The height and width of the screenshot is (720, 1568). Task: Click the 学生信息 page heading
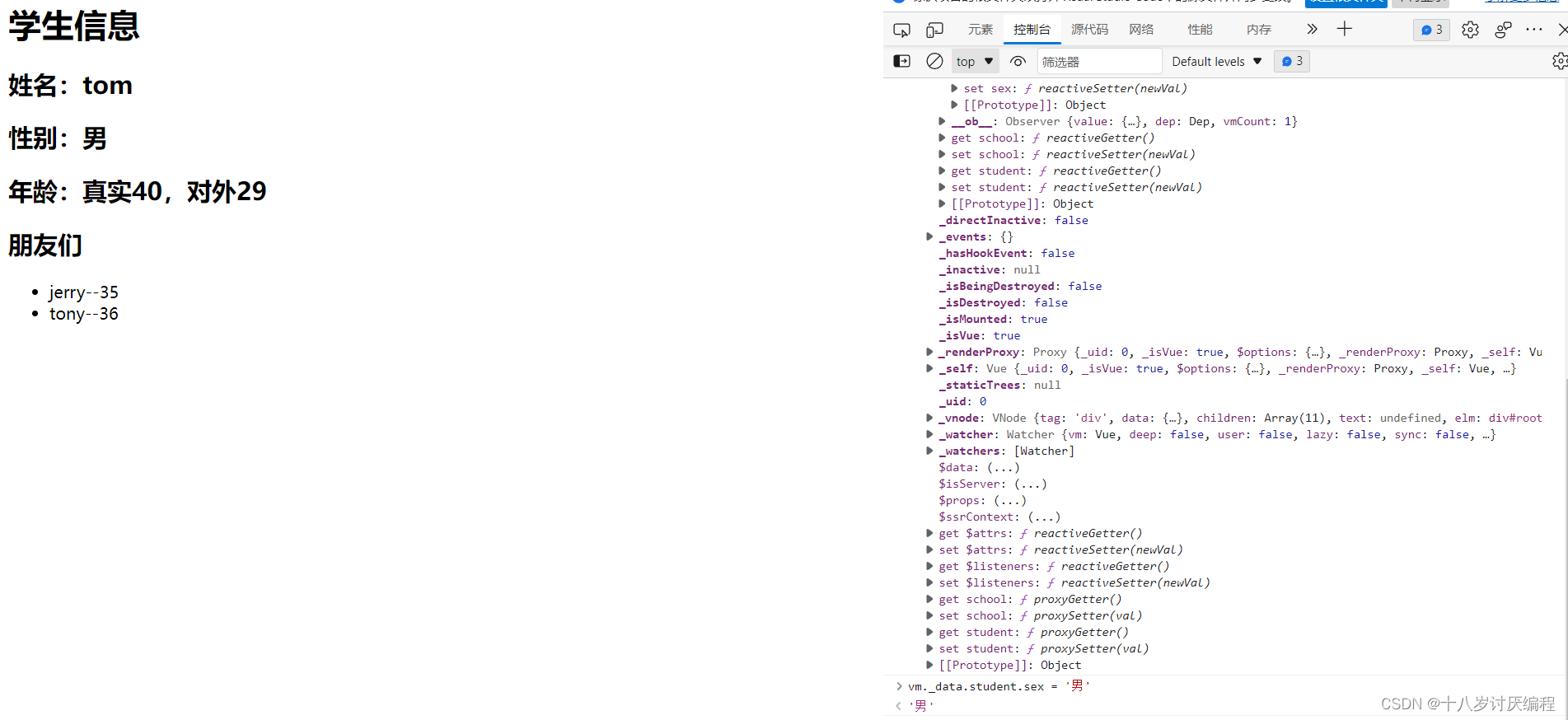click(74, 26)
